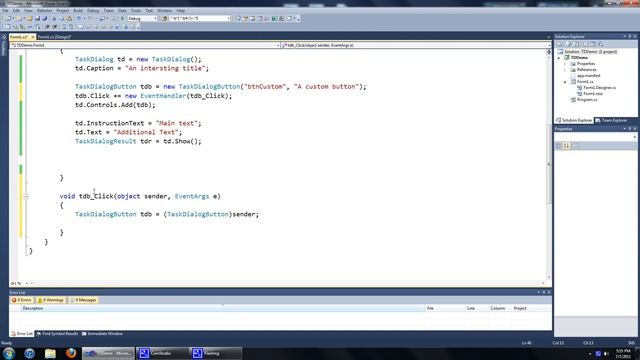
Task: Open the Windows Start orb
Action: pos(9,353)
